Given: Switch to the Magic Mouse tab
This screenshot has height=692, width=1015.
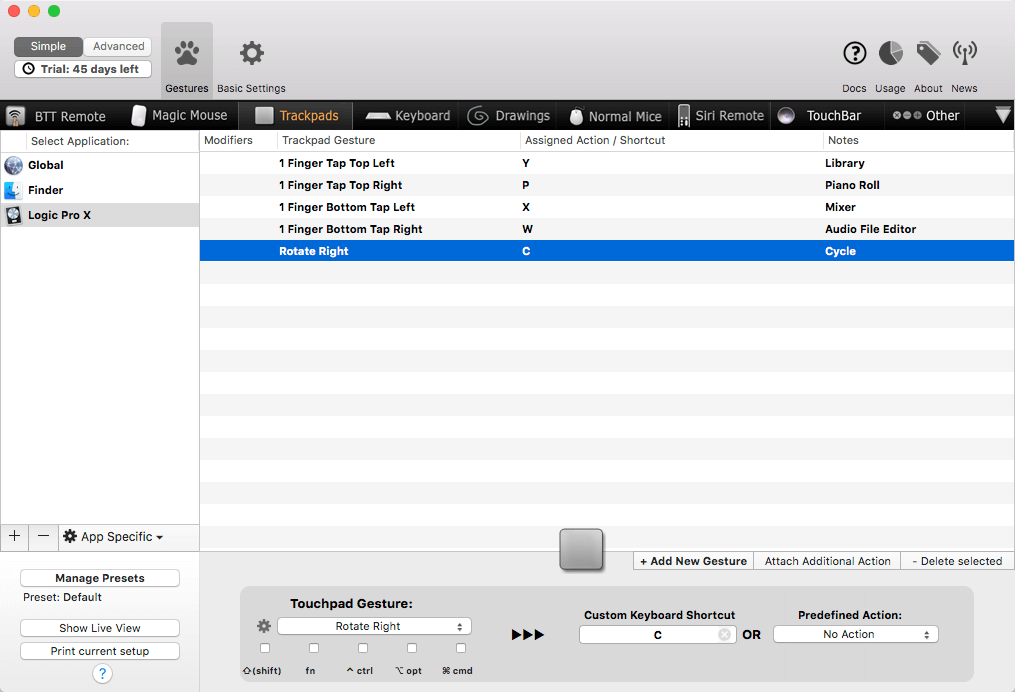Looking at the screenshot, I should (x=180, y=116).
